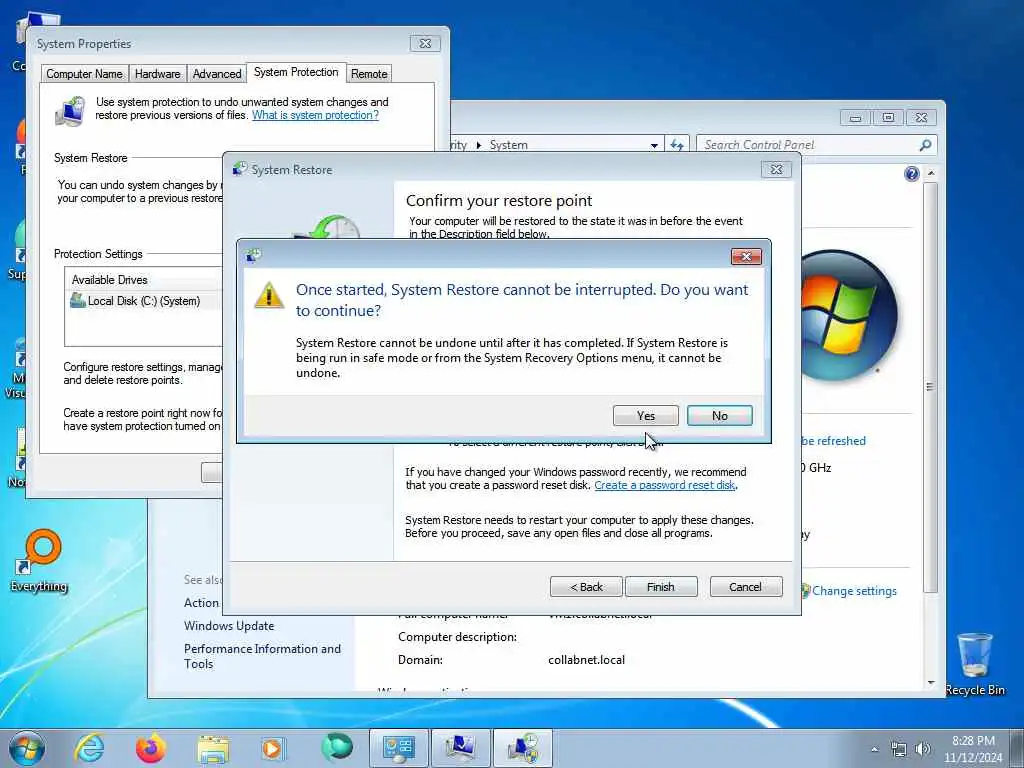
Task: Go Back in System Restore wizard
Action: pos(586,586)
